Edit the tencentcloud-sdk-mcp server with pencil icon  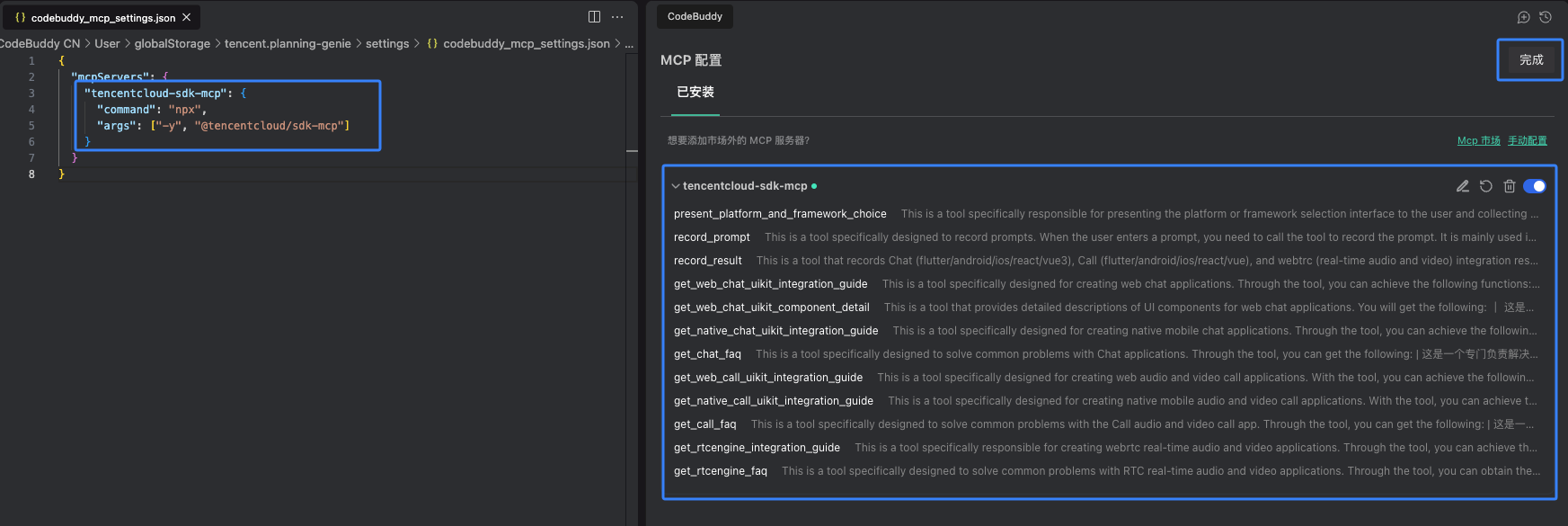[1463, 186]
